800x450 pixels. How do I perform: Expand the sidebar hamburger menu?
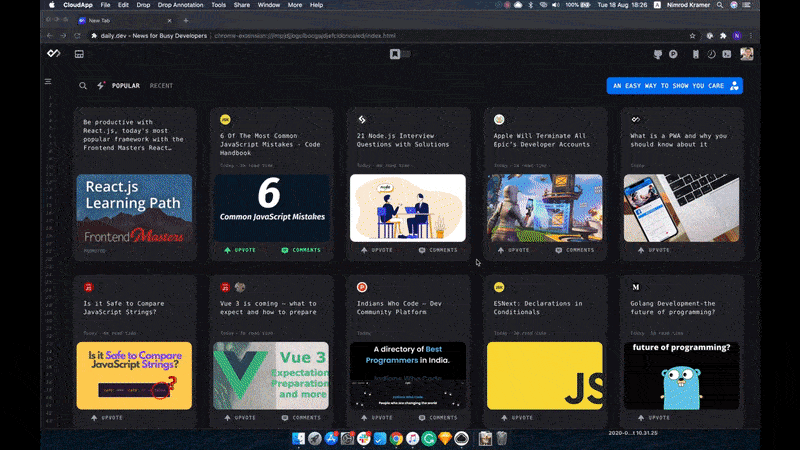click(48, 81)
